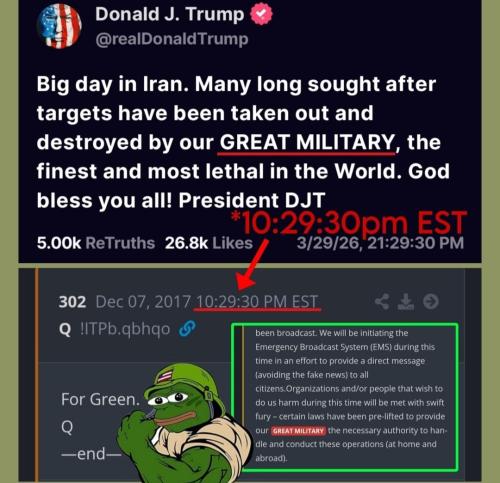The image size is (500, 483).
Task: Open the Donald J. Trump display name
Action: coord(170,14)
